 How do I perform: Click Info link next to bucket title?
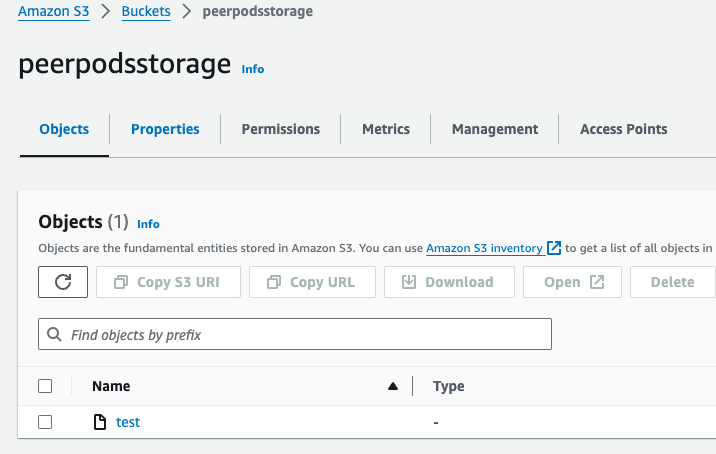[253, 69]
